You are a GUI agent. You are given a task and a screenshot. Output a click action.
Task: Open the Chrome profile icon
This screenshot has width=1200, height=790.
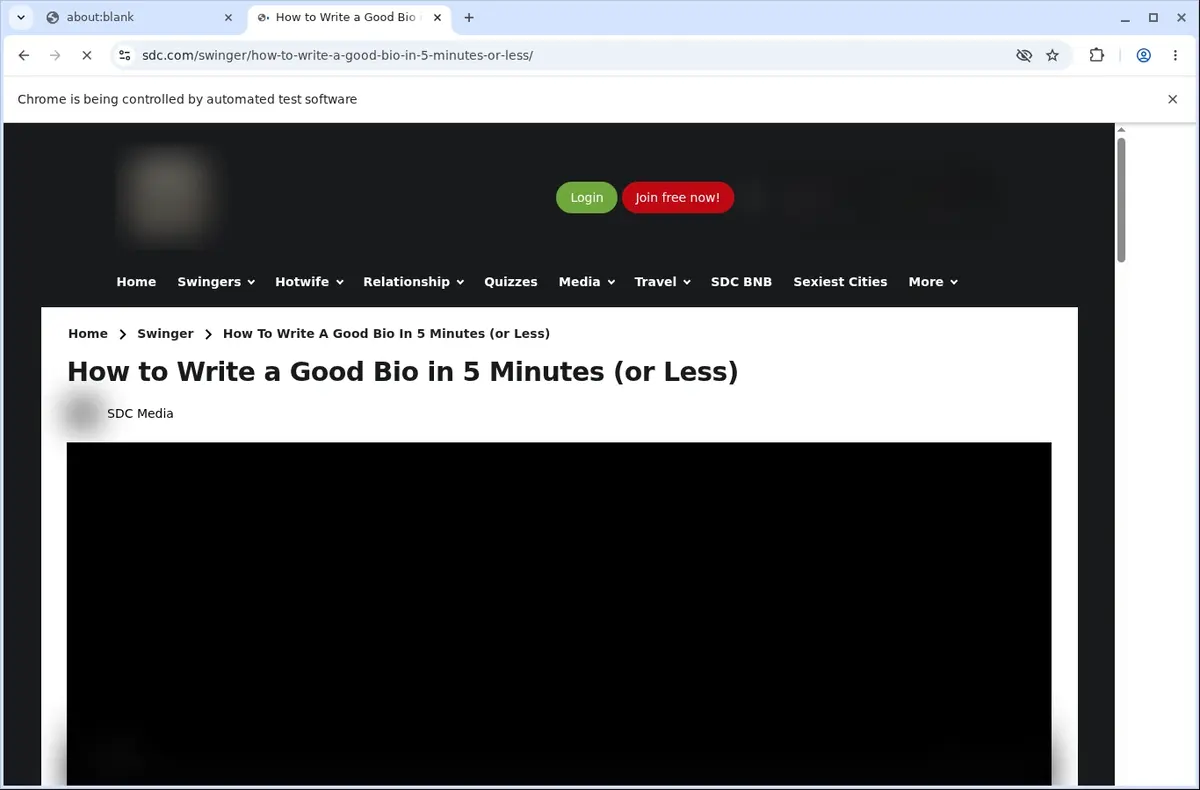[x=1144, y=56]
